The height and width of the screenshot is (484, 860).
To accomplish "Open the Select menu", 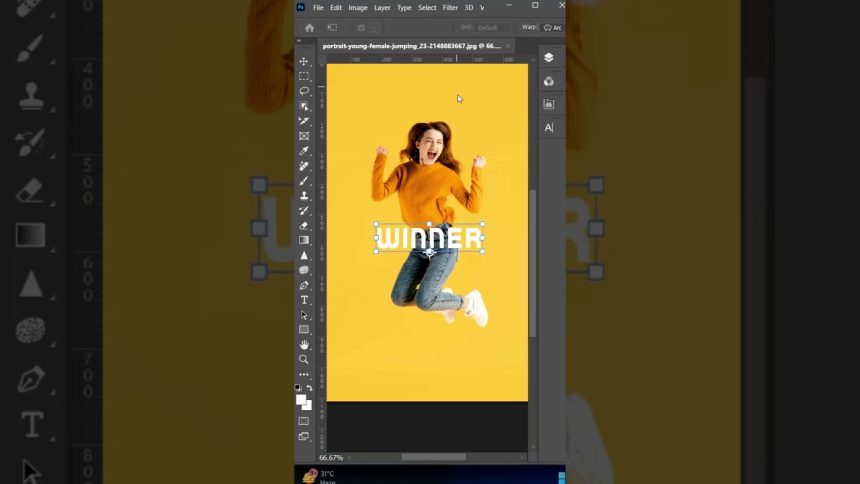I will (x=427, y=8).
